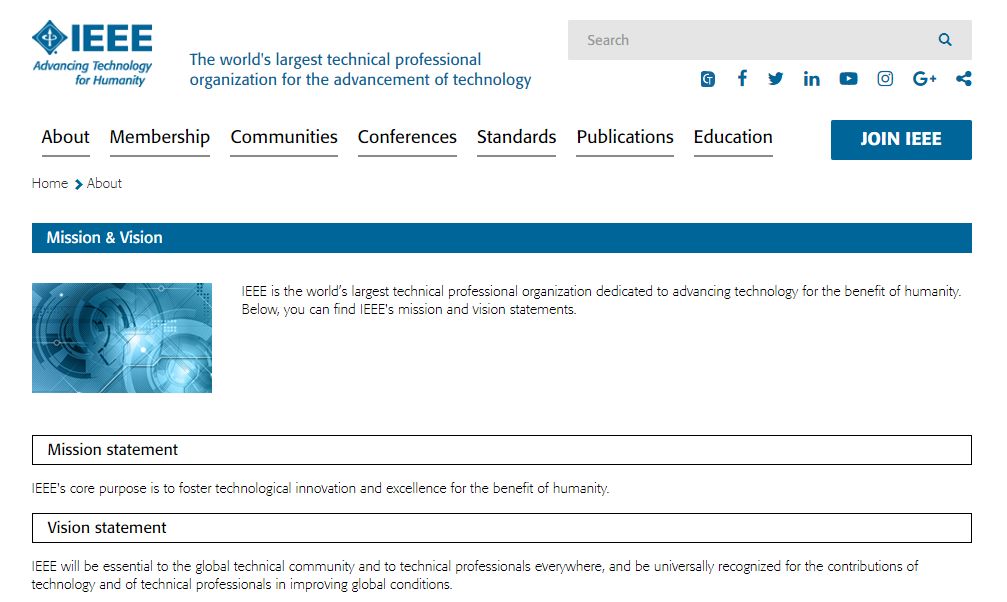1007x602 pixels.
Task: Open IEEE's YouTube icon
Action: pos(848,78)
